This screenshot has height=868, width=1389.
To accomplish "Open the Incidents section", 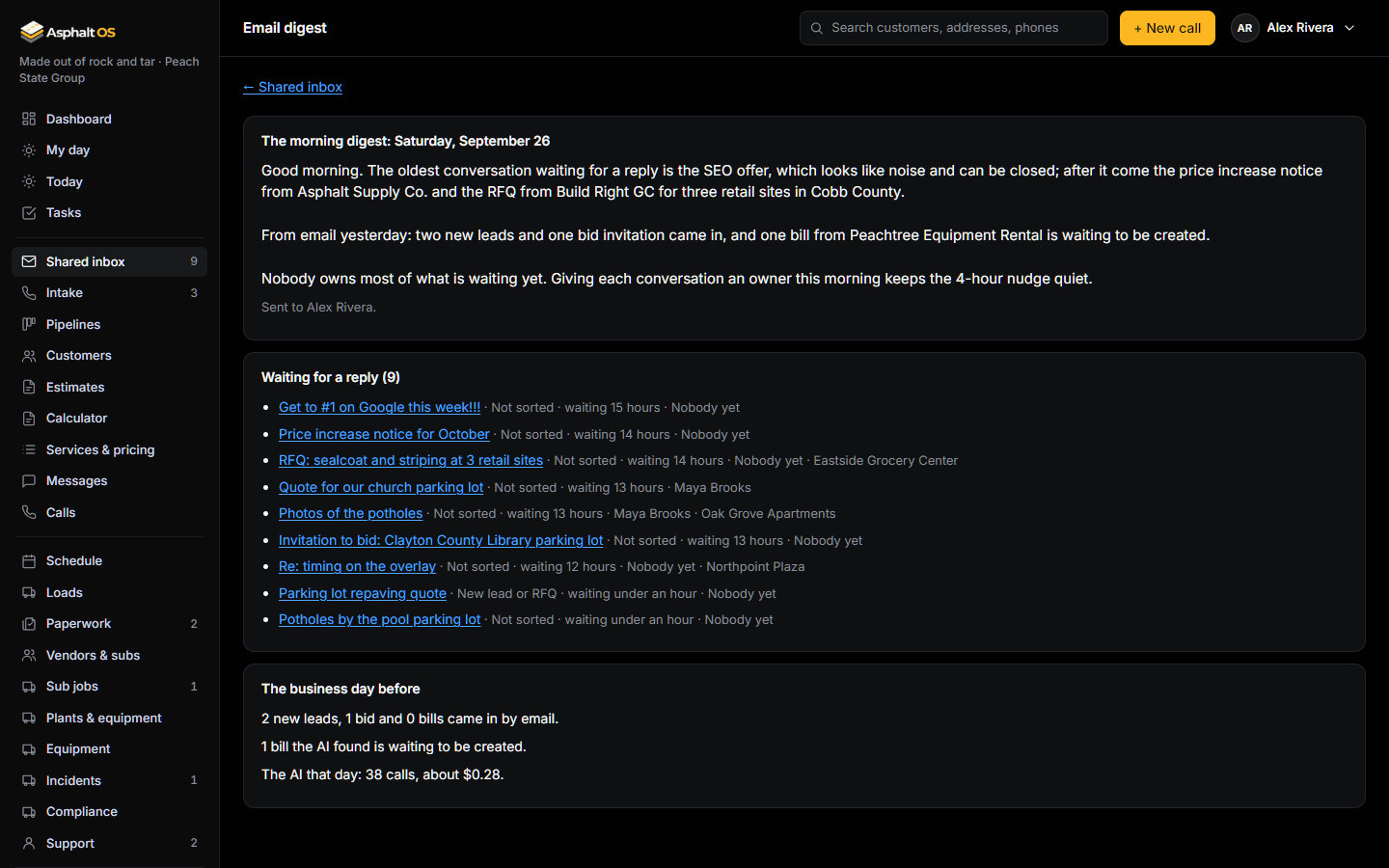I will 109,780.
